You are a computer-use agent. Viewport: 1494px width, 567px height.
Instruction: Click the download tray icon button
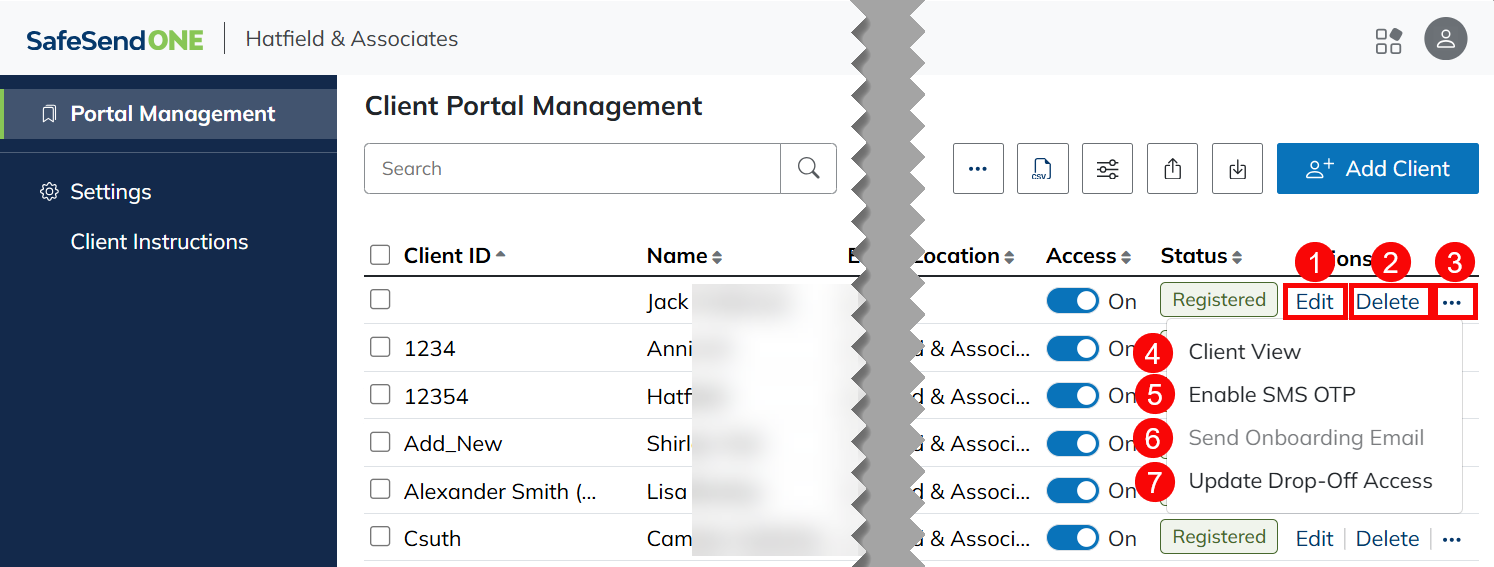point(1237,168)
